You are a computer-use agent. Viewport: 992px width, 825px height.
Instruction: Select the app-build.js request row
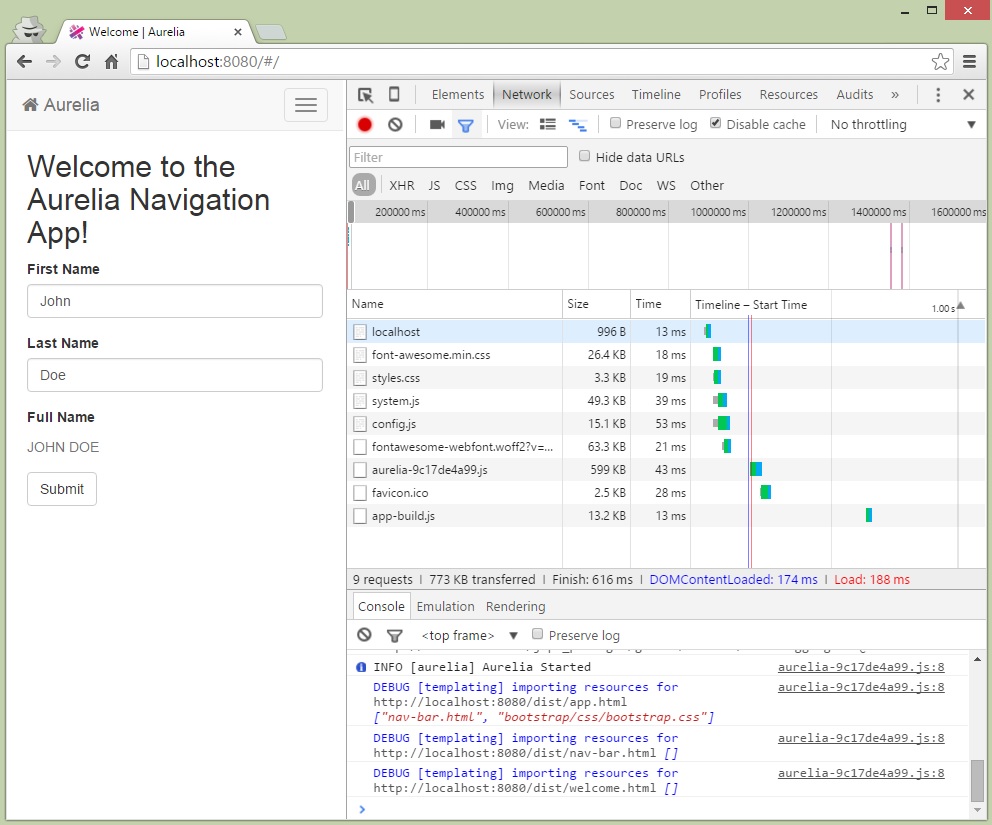click(666, 516)
